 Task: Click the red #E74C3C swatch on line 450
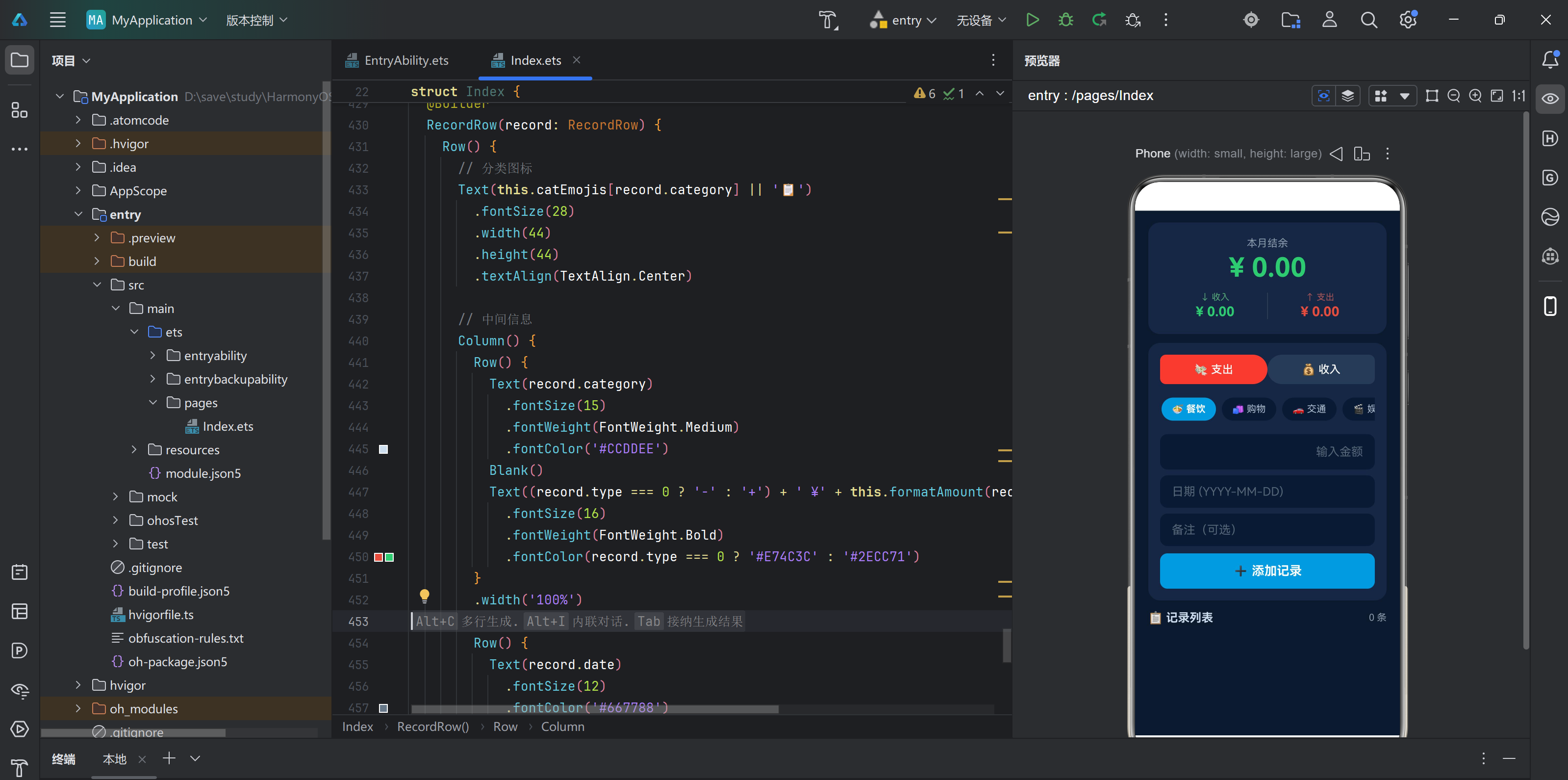(x=379, y=556)
